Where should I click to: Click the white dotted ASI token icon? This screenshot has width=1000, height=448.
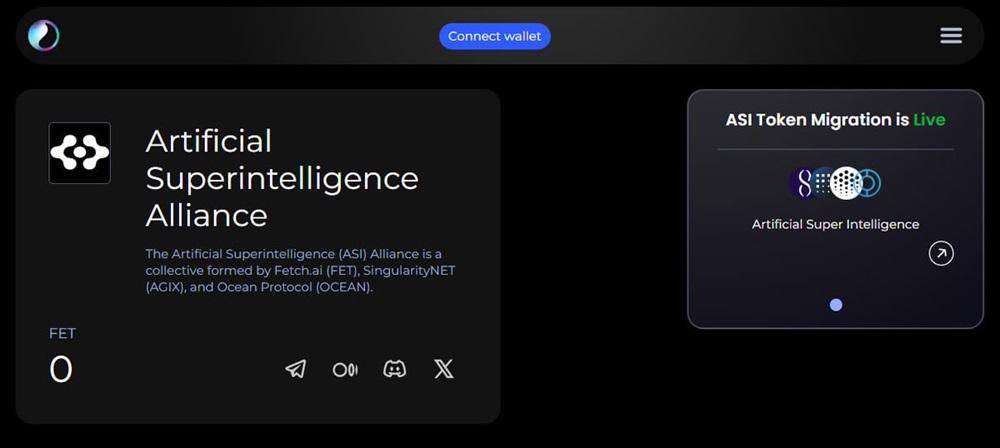846,183
